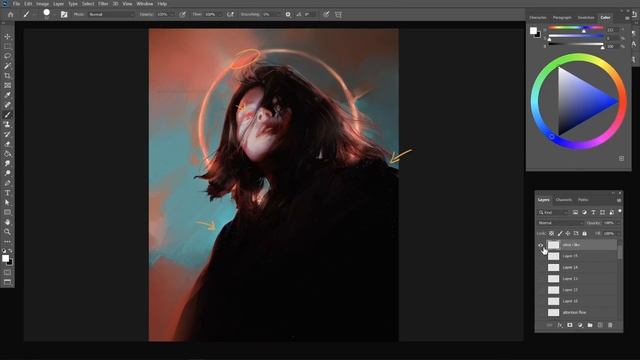Select the Lasso tool

tap(7, 56)
